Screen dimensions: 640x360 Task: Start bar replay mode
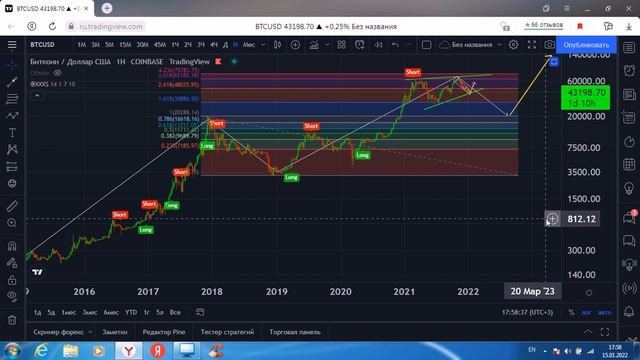tap(378, 45)
